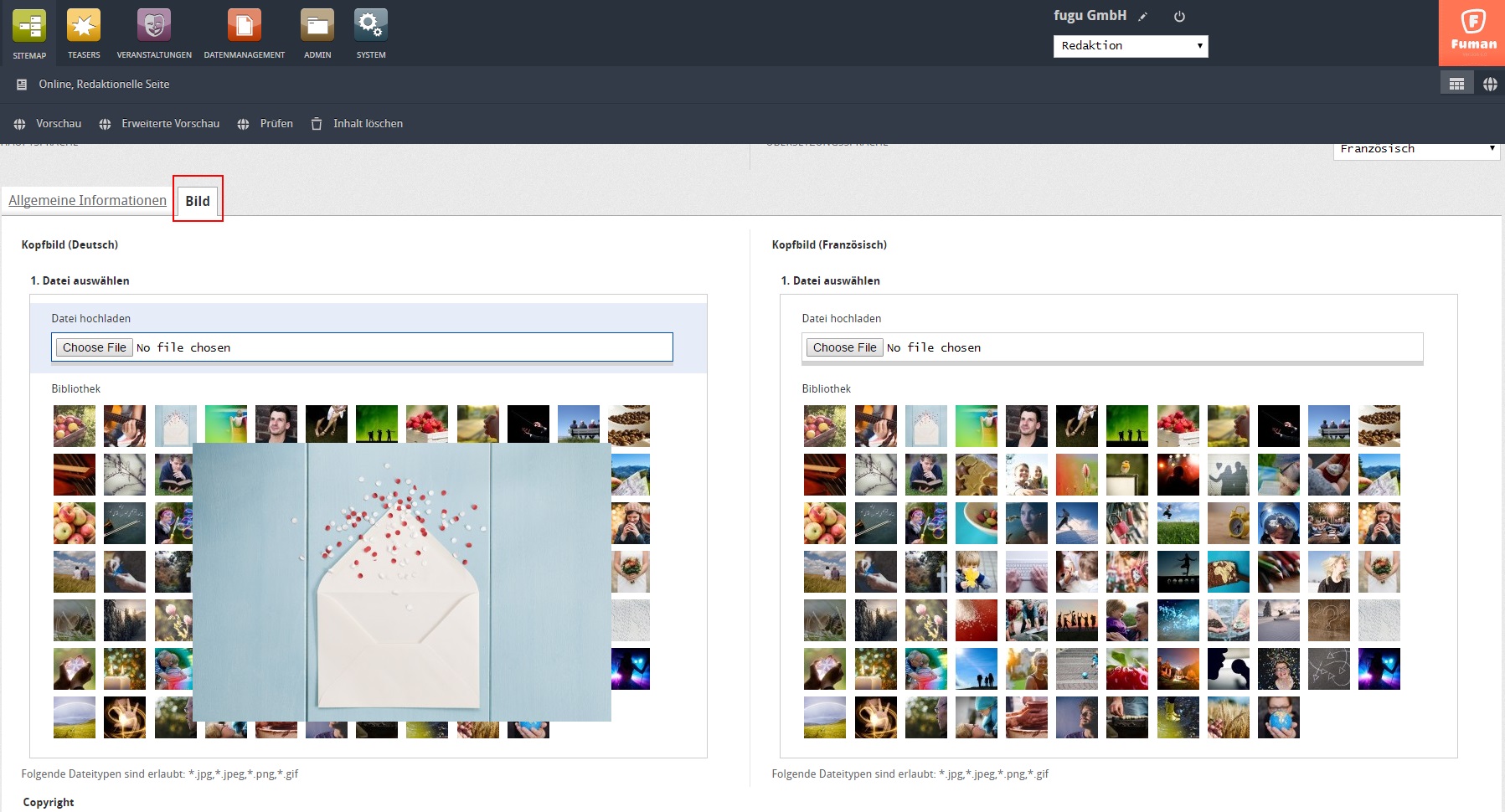Open the Datenmanagement module
This screenshot has width=1505, height=812.
[244, 26]
